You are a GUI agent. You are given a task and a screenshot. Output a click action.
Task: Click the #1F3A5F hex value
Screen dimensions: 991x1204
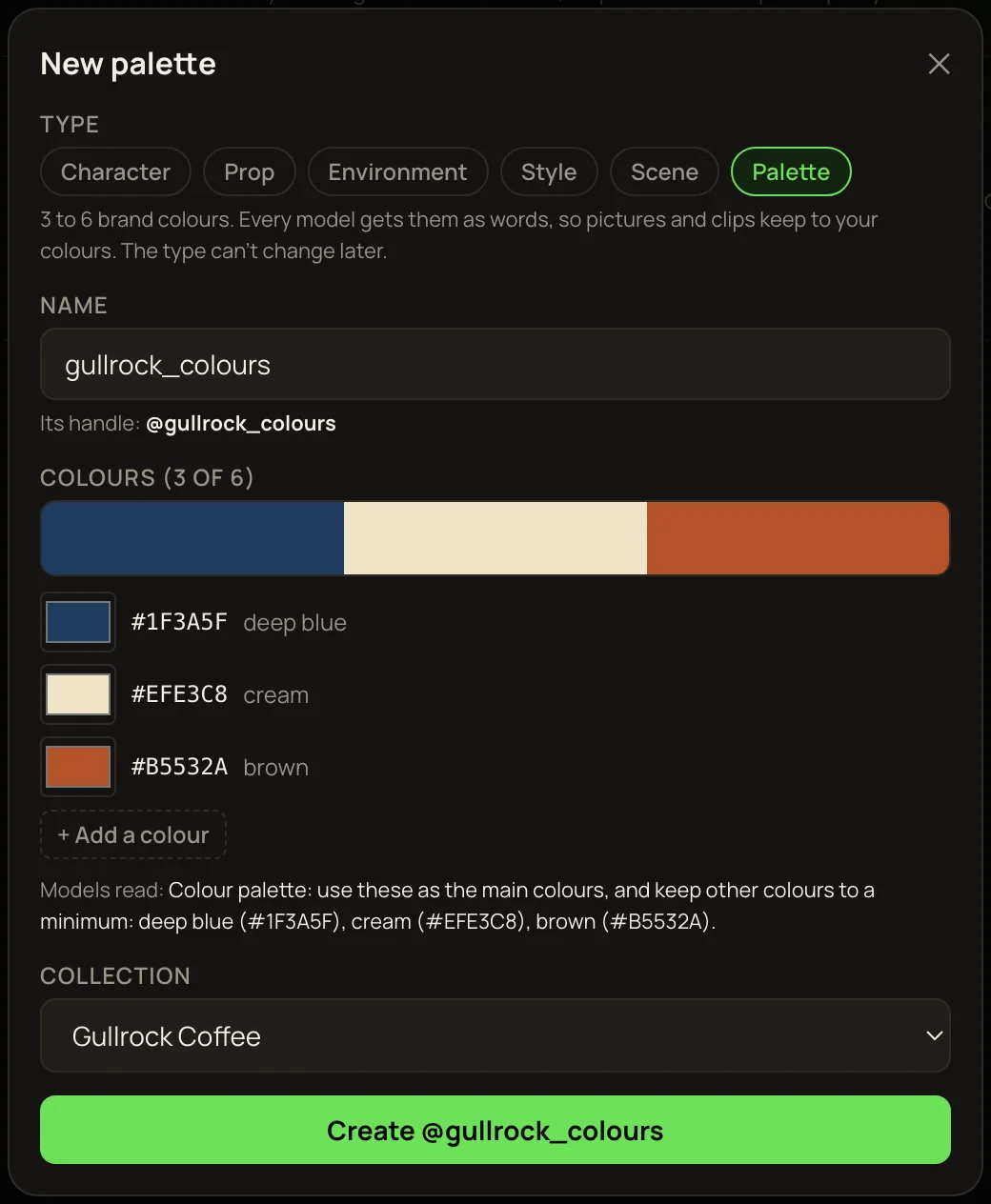click(179, 622)
